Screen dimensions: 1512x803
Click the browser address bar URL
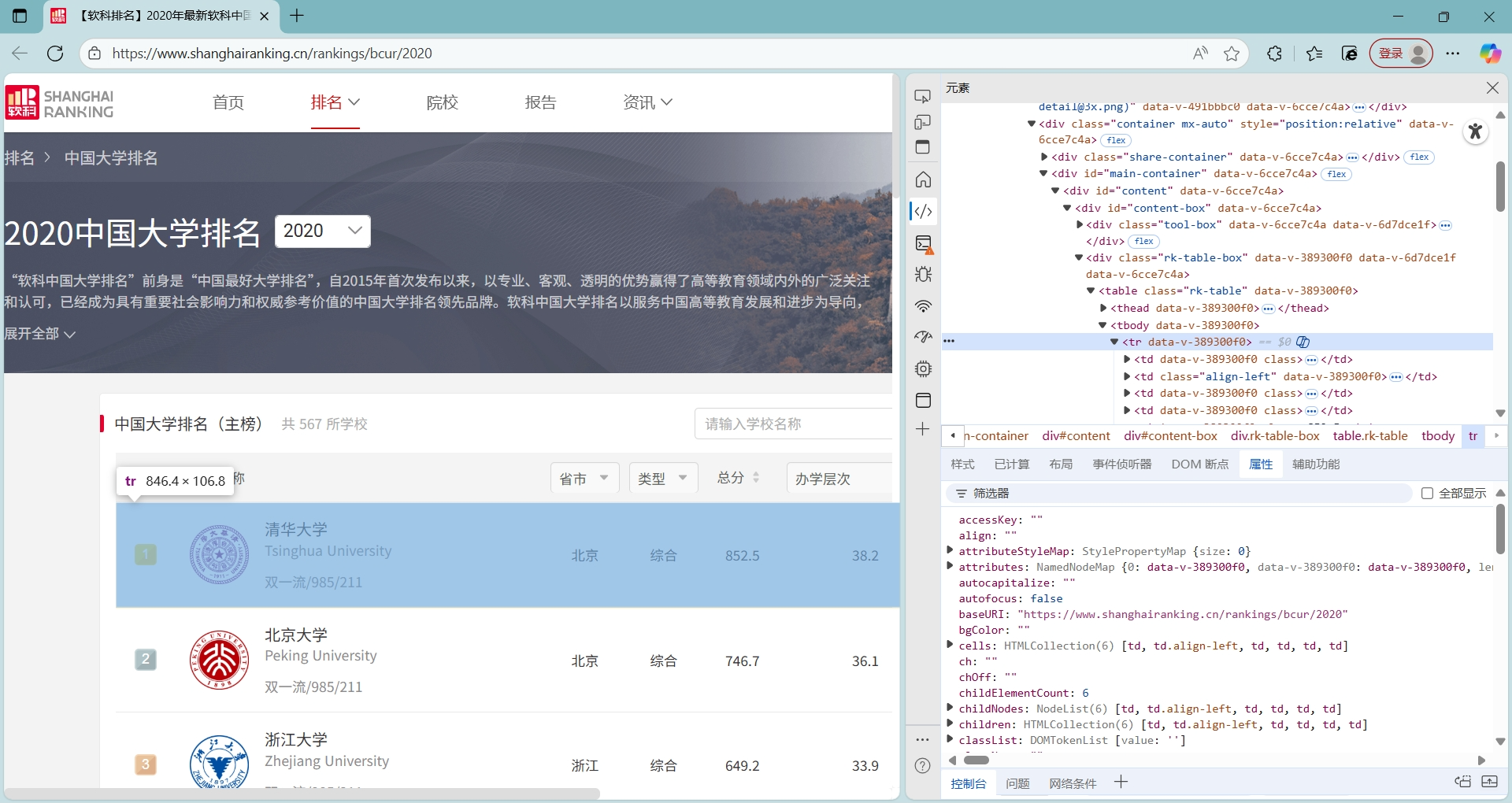click(272, 54)
